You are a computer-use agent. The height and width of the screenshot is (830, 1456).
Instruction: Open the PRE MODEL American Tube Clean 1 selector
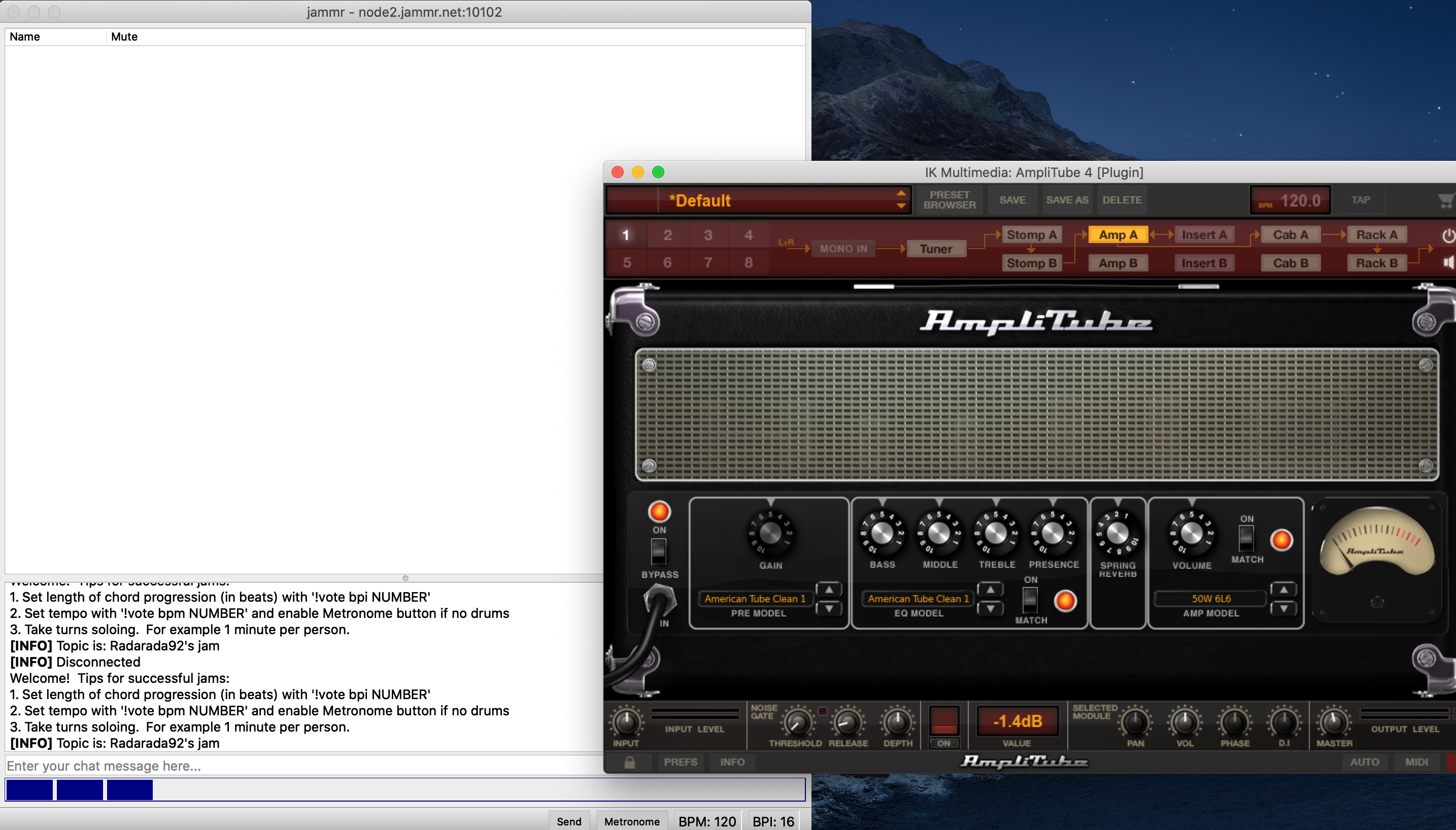pyautogui.click(x=755, y=599)
